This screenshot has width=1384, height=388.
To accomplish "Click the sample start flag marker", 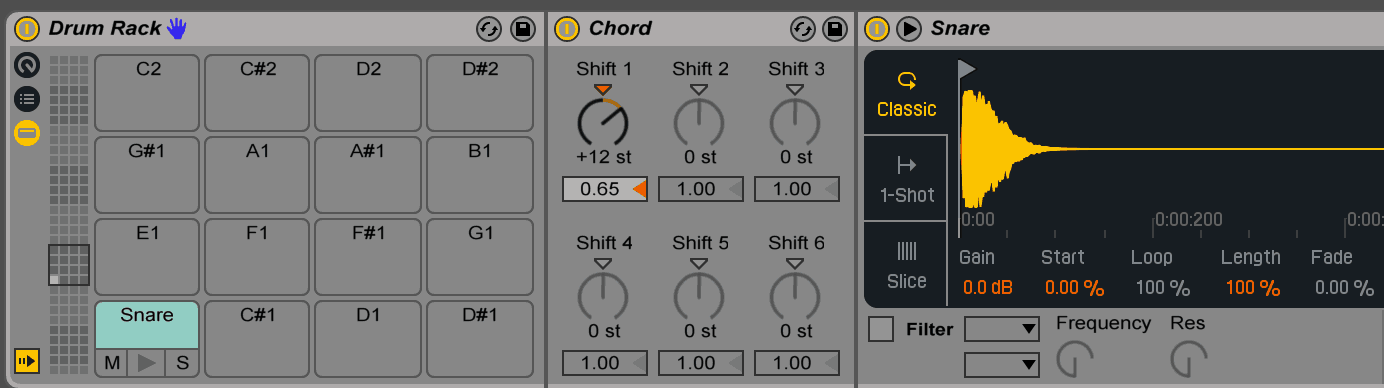I will click(x=966, y=69).
